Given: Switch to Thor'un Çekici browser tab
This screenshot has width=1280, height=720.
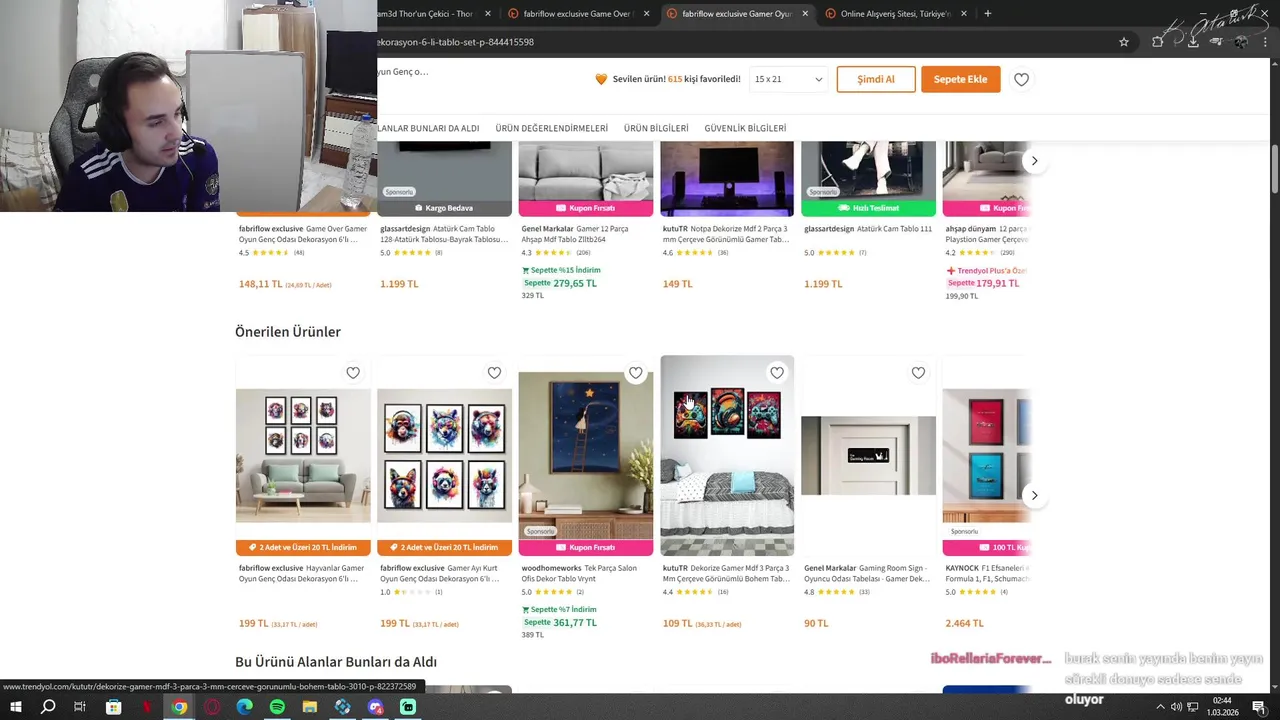Looking at the screenshot, I should tap(430, 14).
